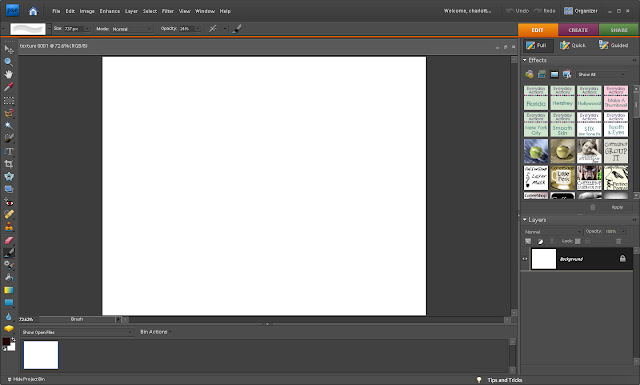640x385 pixels.
Task: Open the brush Mode dropdown
Action: (132, 29)
